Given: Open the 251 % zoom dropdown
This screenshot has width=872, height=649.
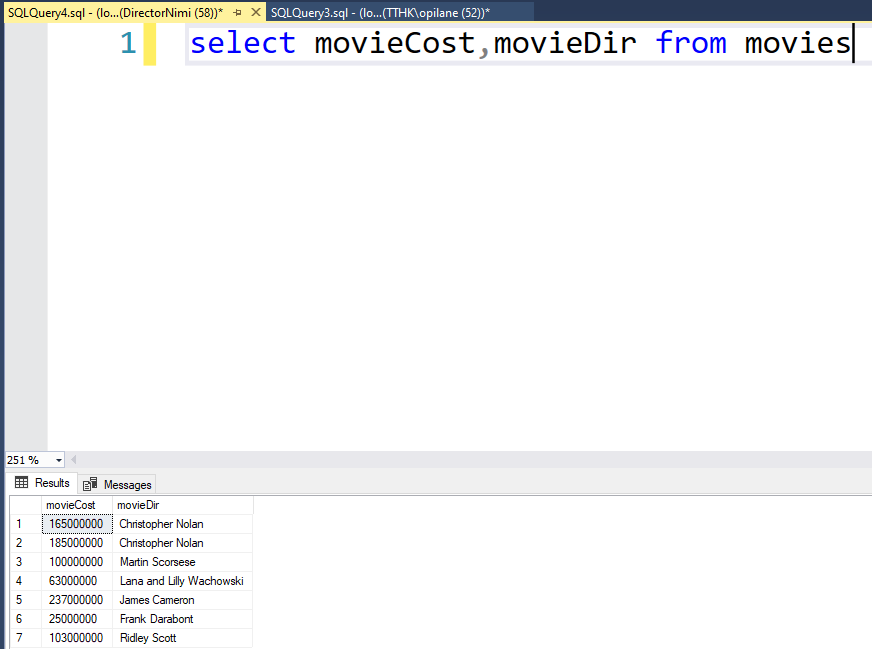Looking at the screenshot, I should tap(59, 460).
